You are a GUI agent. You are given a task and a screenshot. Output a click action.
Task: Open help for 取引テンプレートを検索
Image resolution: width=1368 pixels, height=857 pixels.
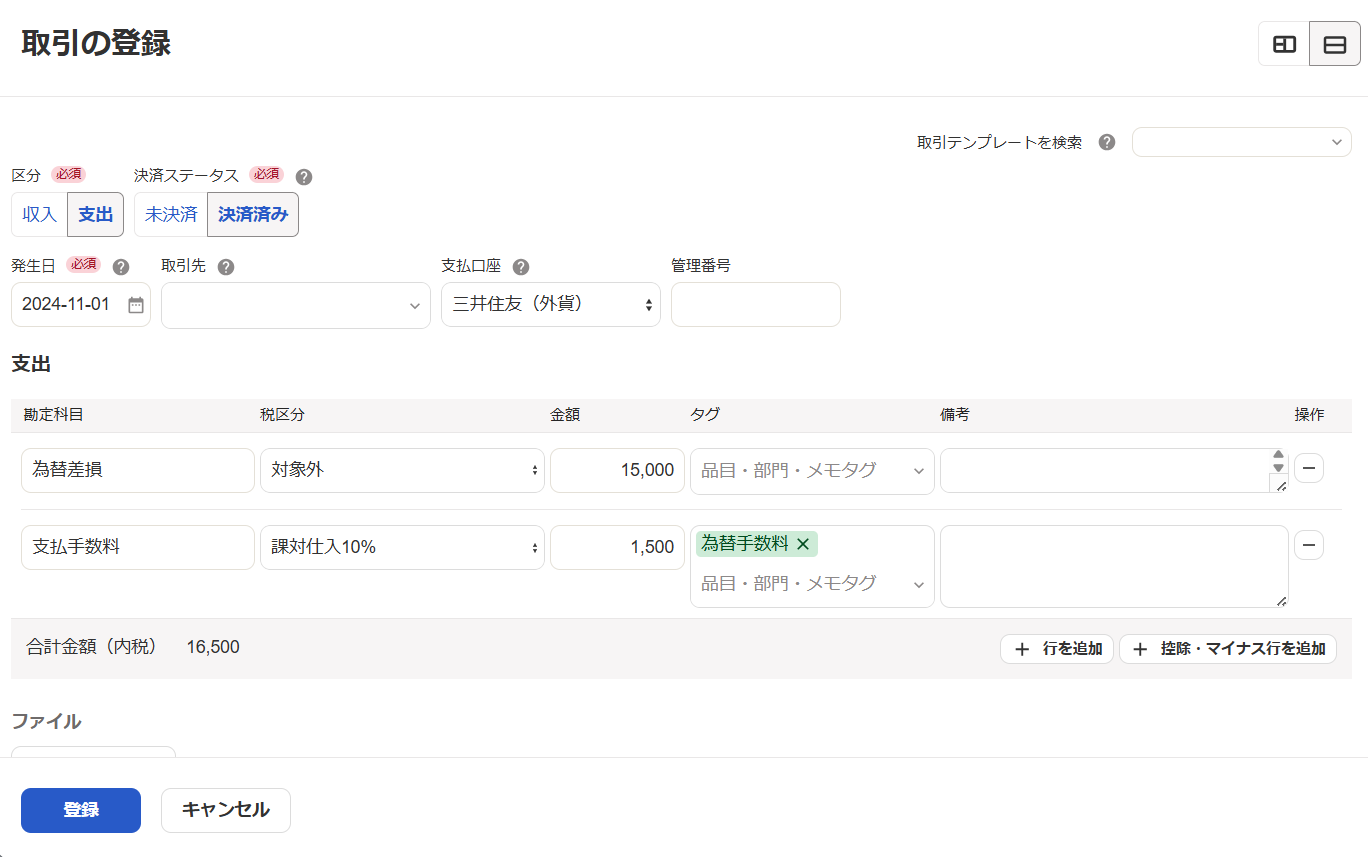(x=1107, y=142)
